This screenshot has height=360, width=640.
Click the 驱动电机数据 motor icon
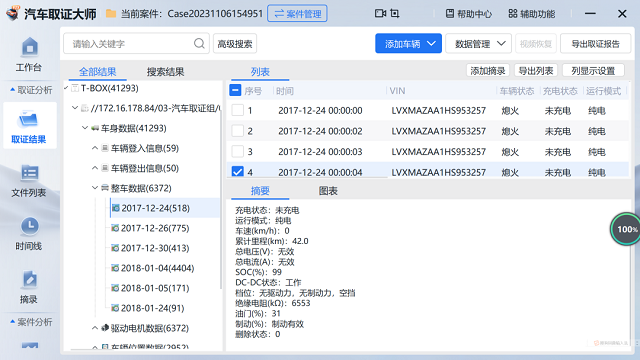(105, 328)
